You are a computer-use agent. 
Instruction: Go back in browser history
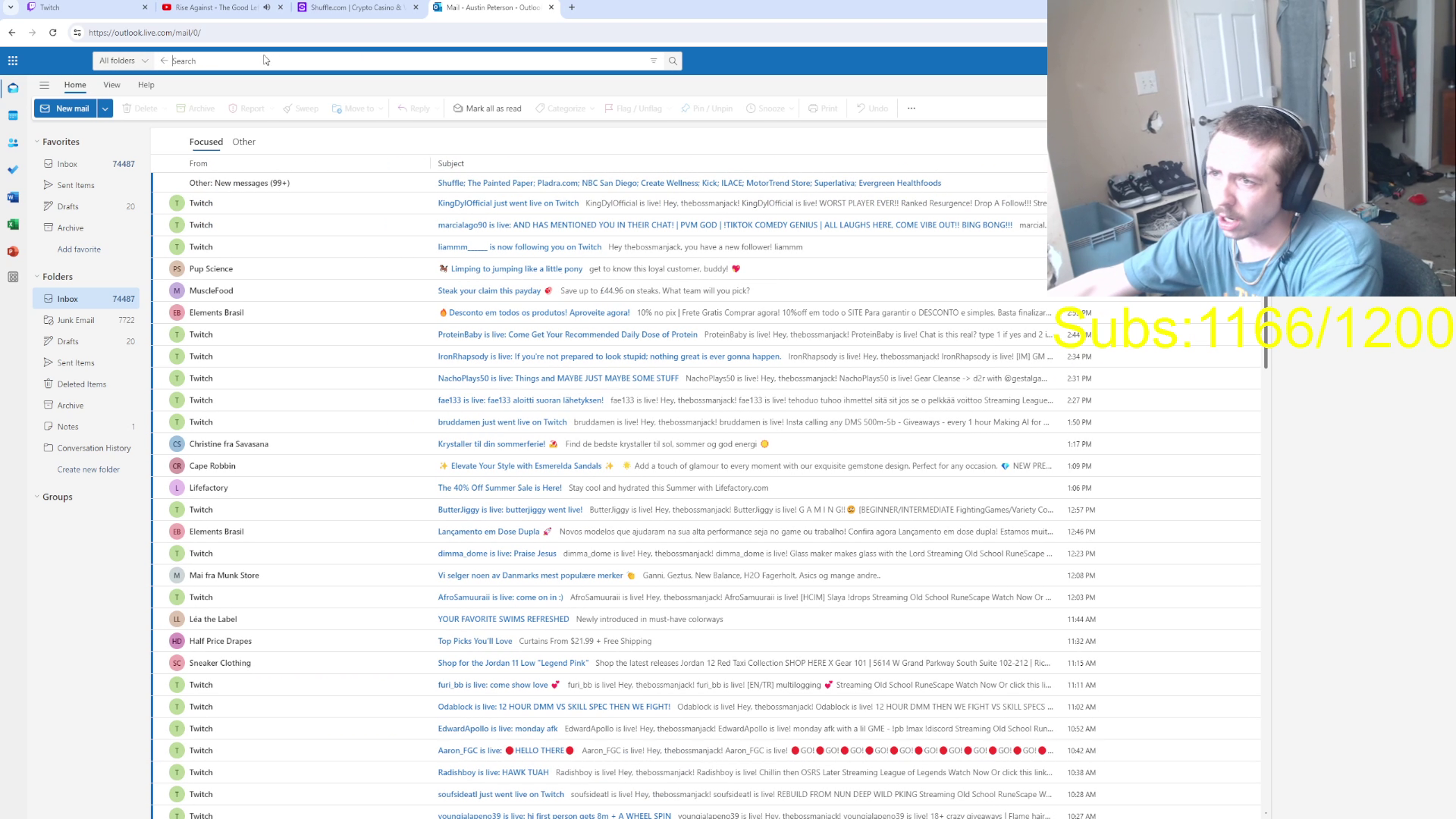(12, 33)
